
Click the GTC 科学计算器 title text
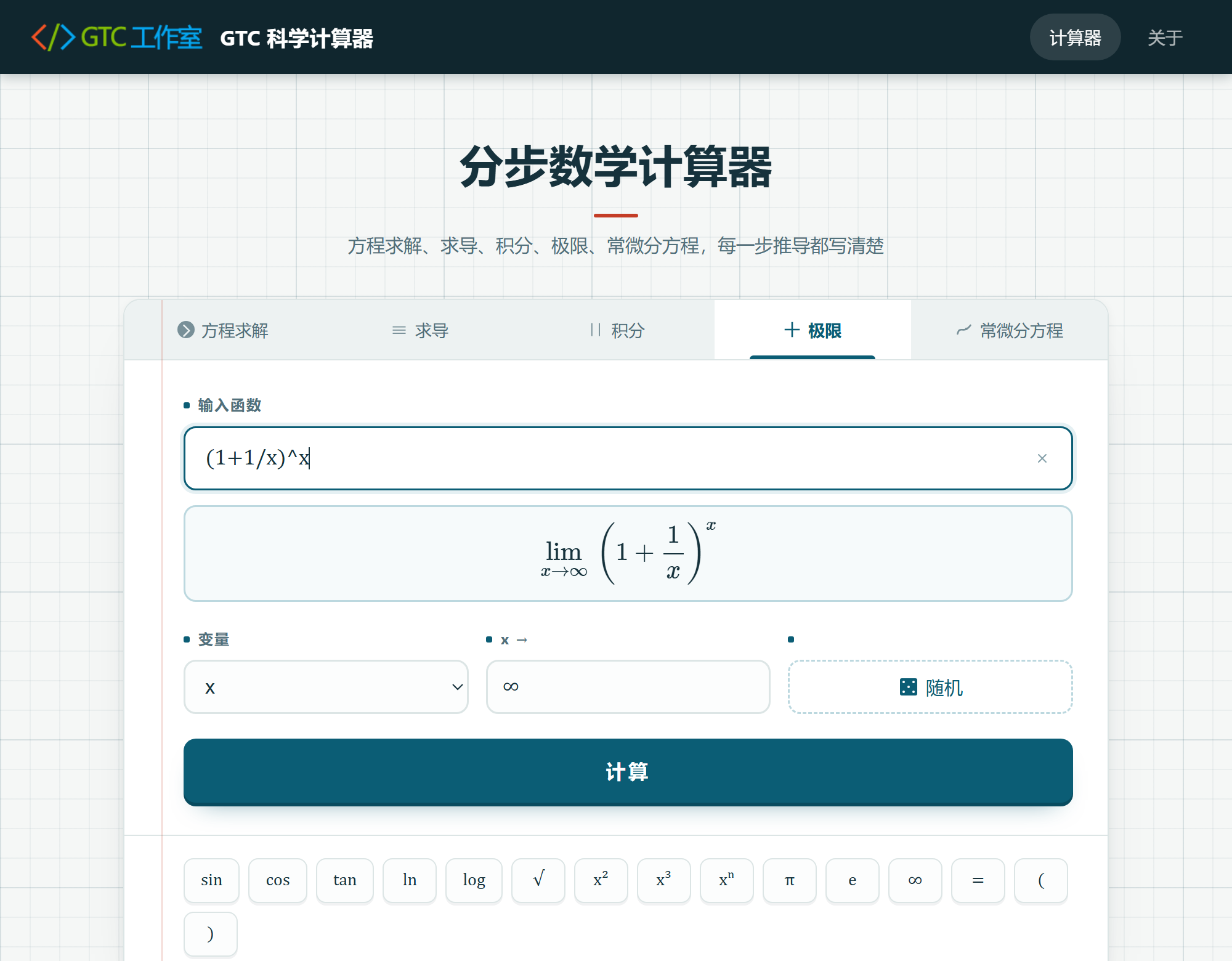point(296,38)
